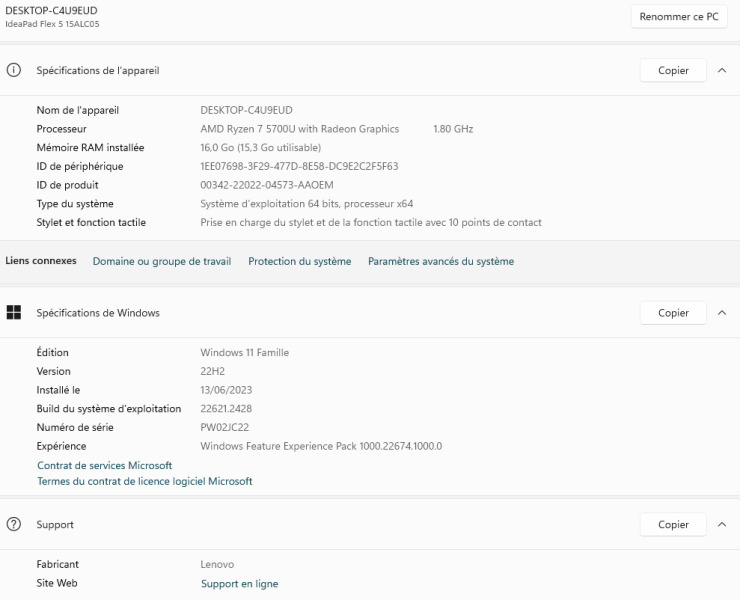Click the Spécifications de Windows heading
This screenshot has width=740, height=600.
(x=98, y=313)
